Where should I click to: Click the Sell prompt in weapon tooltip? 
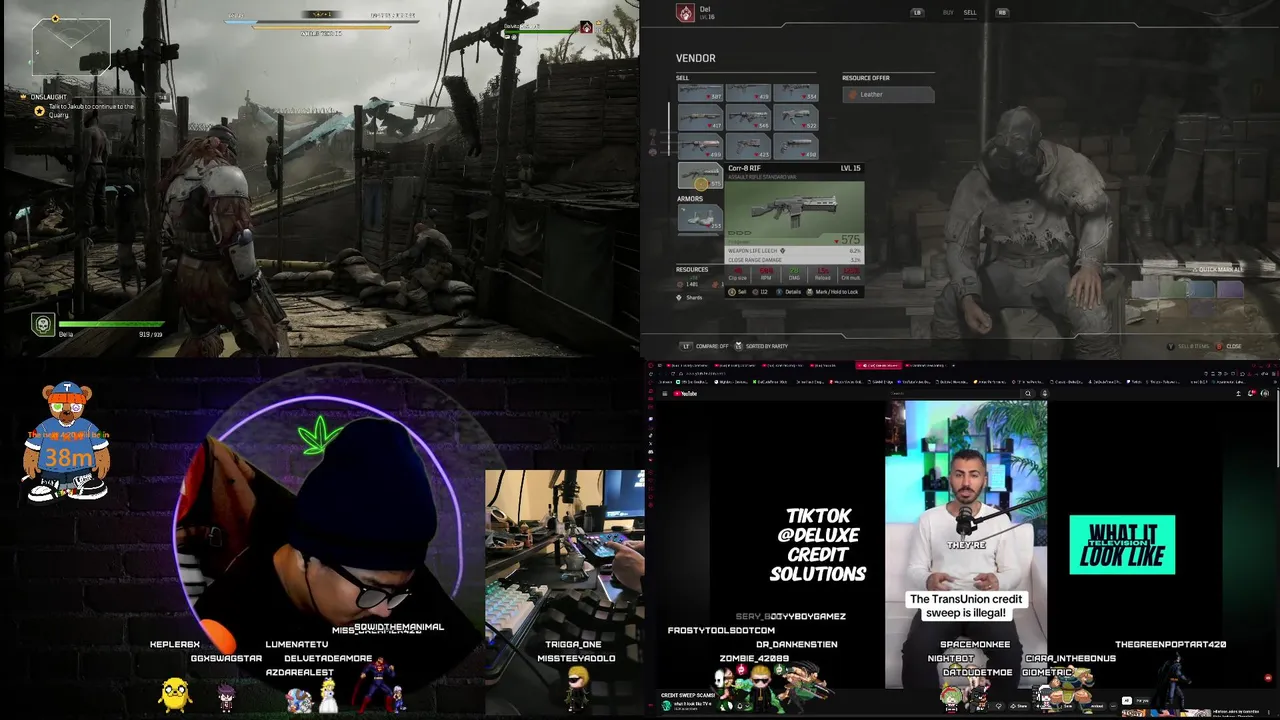(x=737, y=292)
